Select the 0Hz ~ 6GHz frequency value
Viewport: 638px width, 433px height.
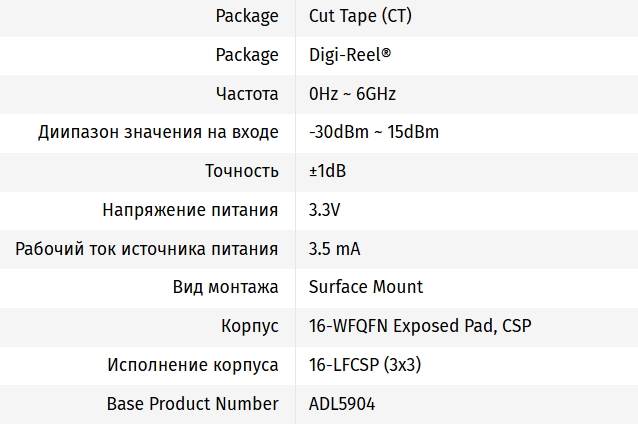click(353, 94)
